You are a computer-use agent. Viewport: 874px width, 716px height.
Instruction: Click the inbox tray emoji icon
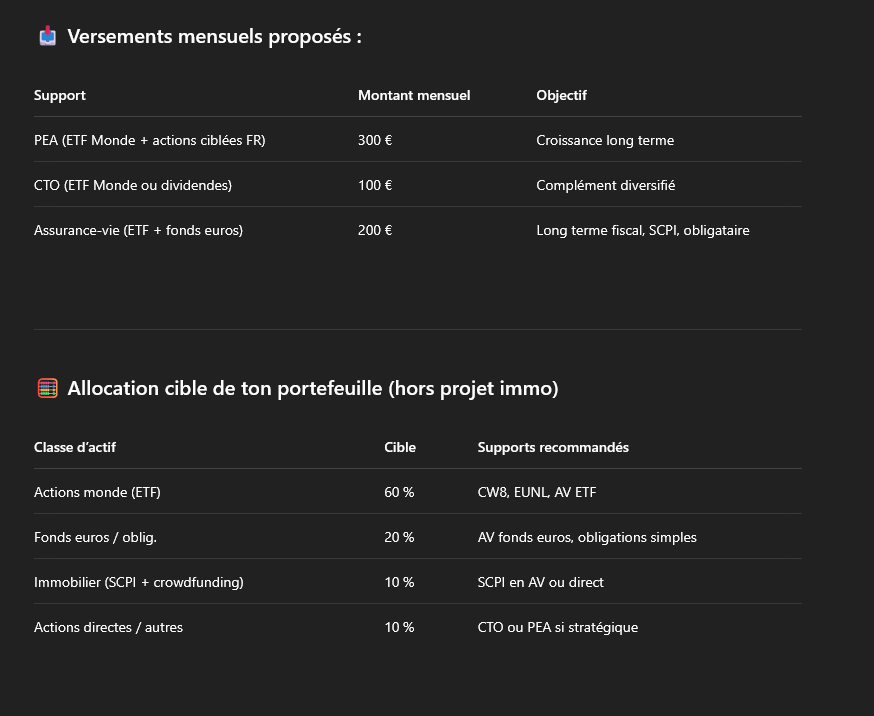pos(48,36)
